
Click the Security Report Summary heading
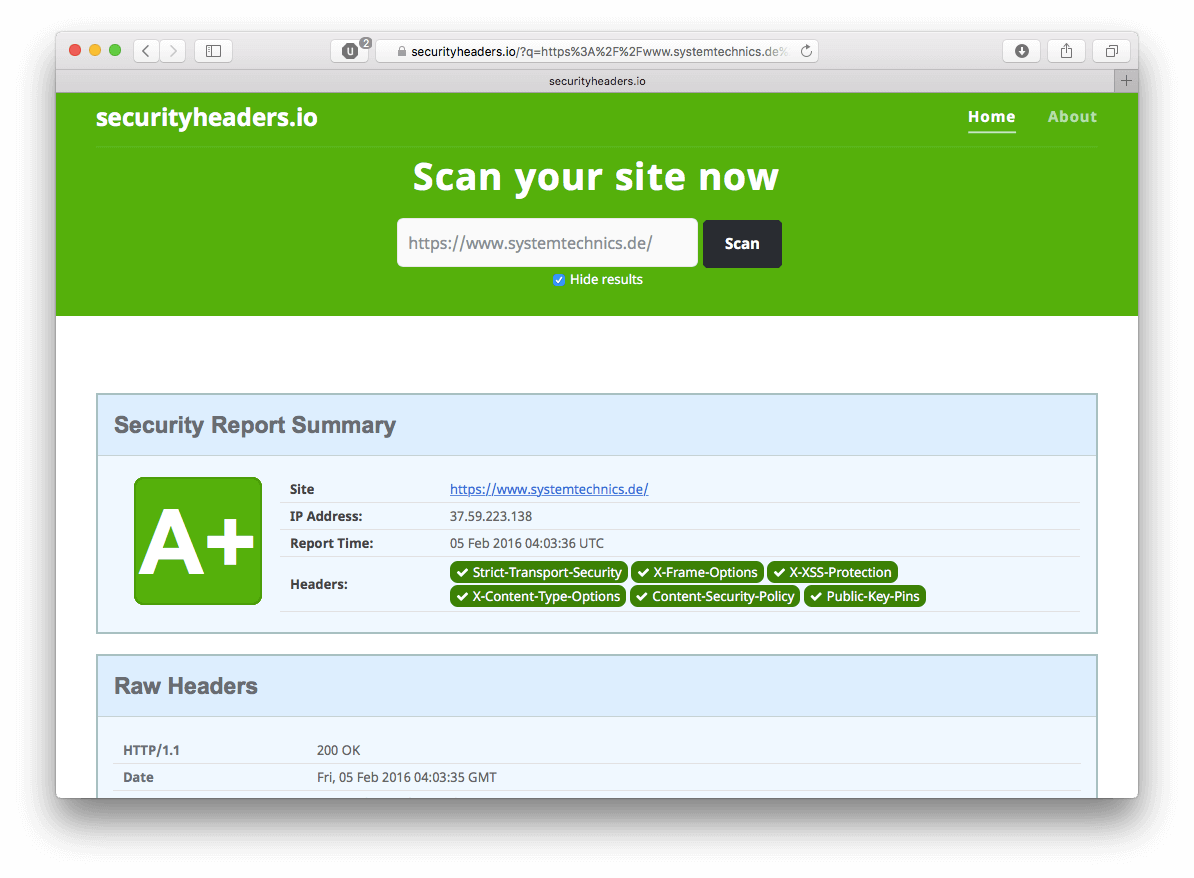click(x=255, y=425)
